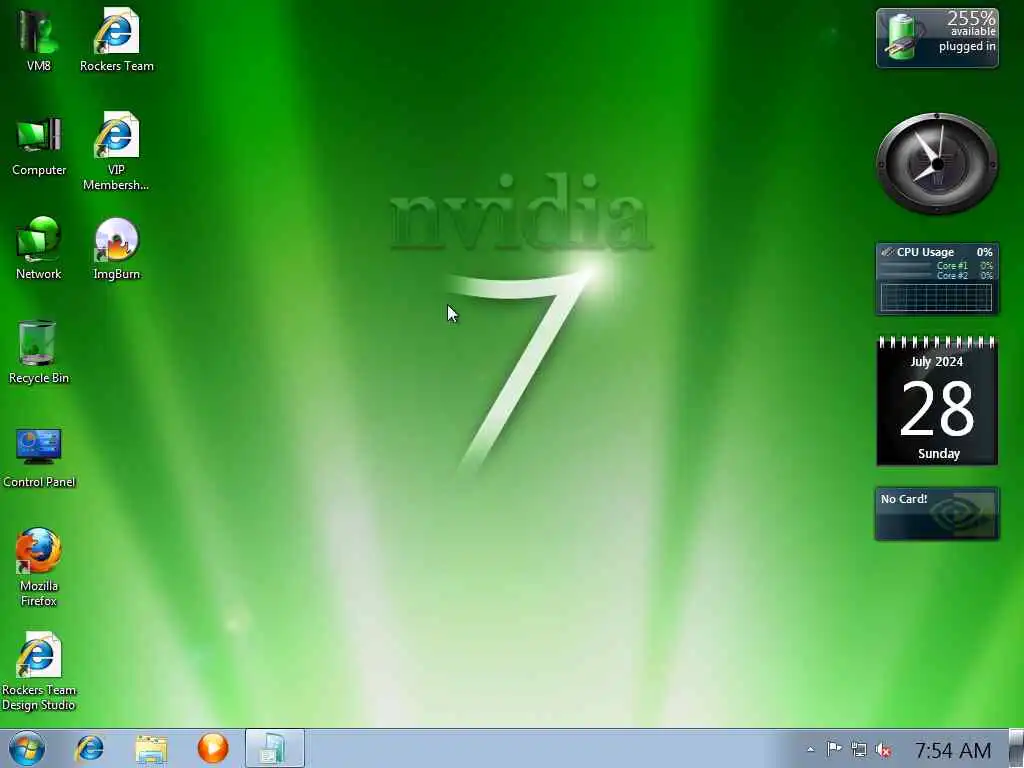Launch Windows Media Player from taskbar
The width and height of the screenshot is (1024, 768).
[213, 748]
